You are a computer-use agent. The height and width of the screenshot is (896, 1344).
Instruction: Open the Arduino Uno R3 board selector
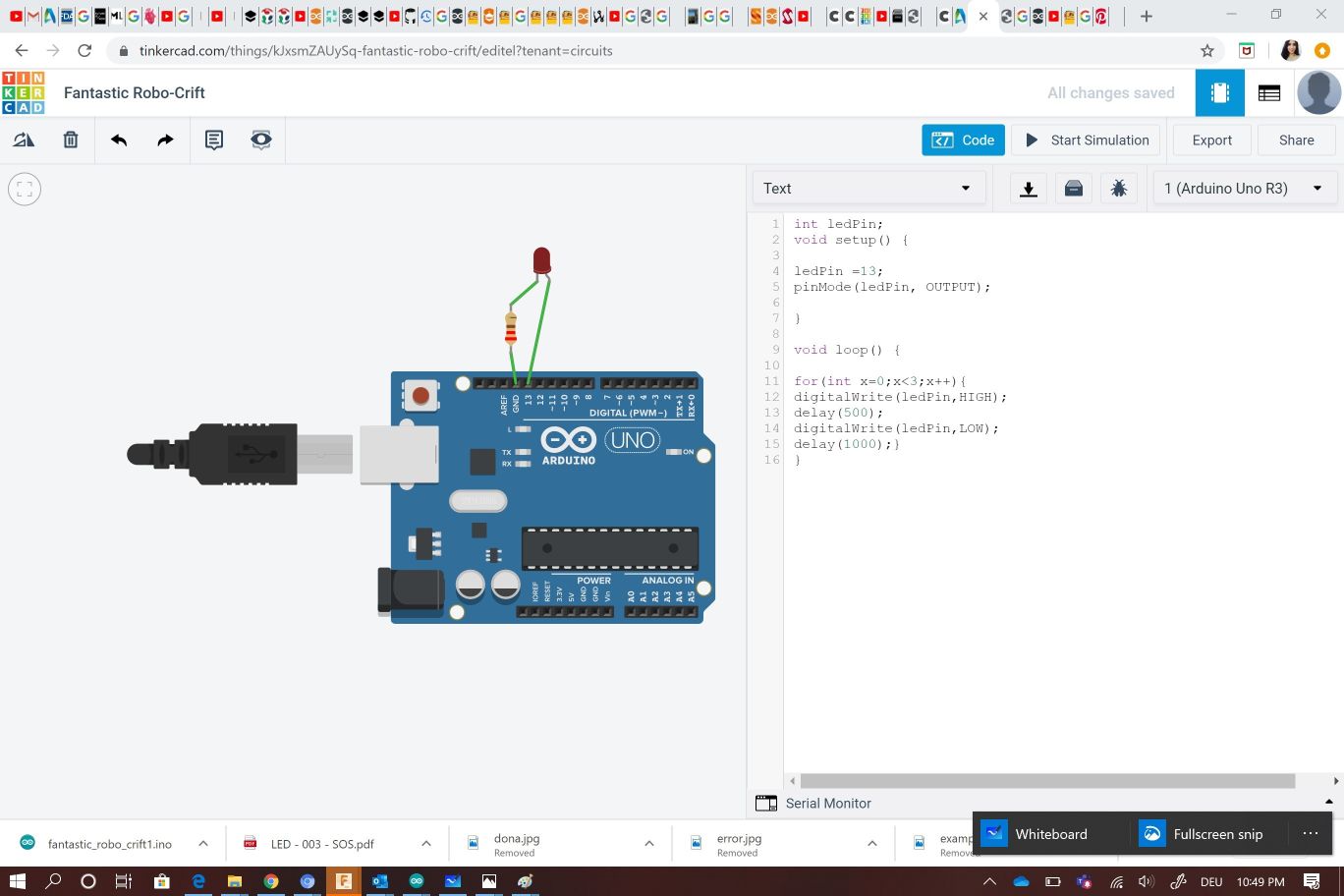point(1244,189)
